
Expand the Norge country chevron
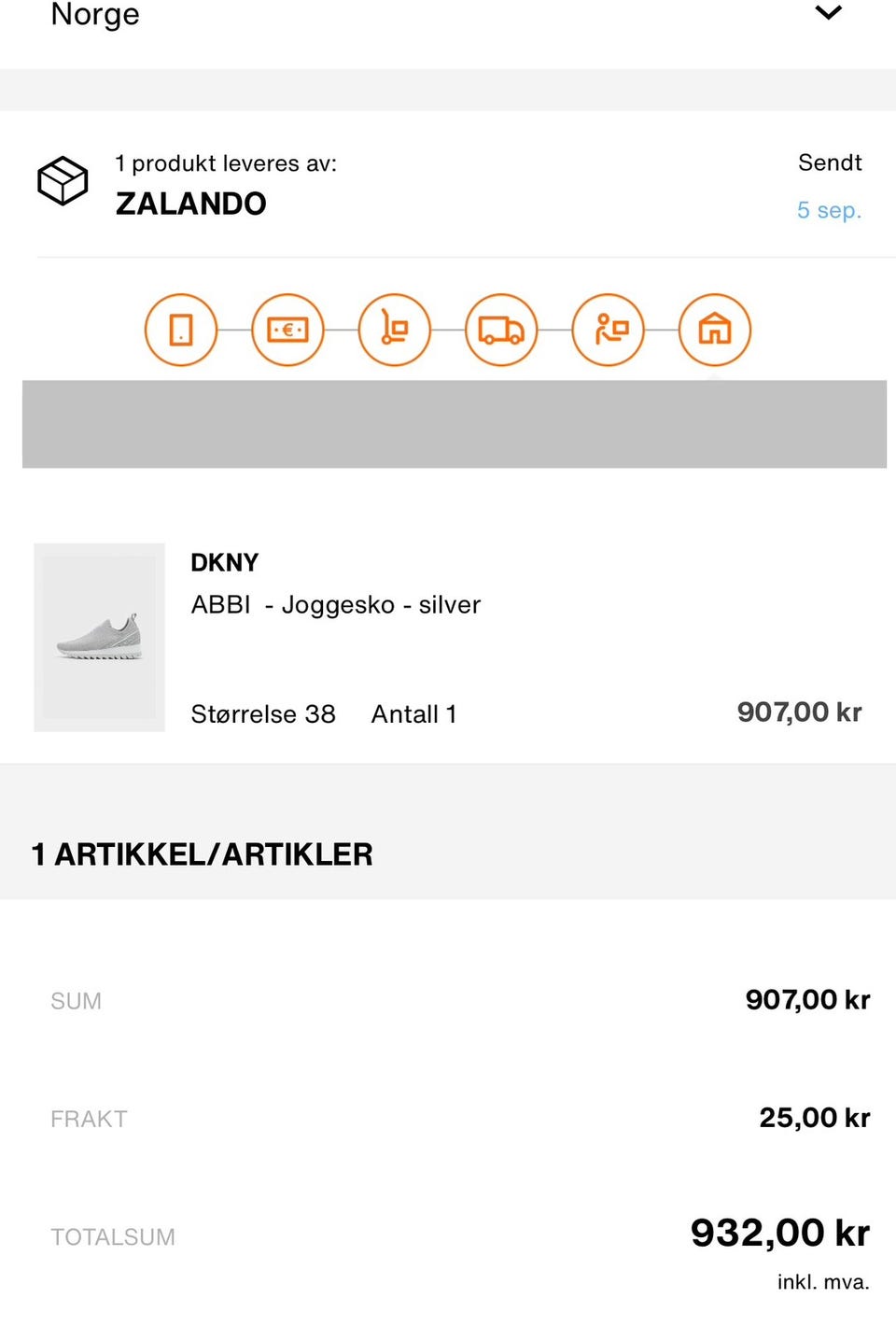828,13
